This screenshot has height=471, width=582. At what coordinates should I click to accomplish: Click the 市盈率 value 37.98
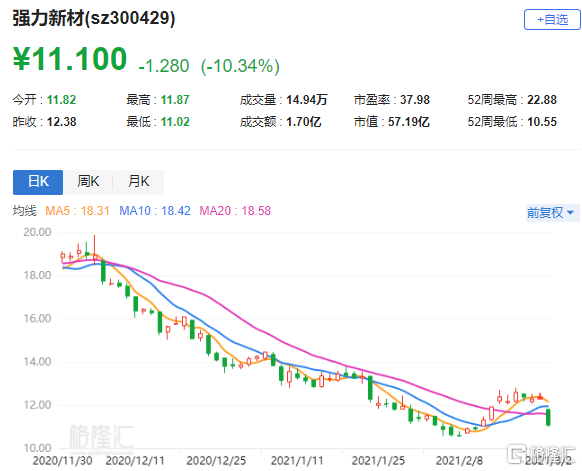(415, 100)
